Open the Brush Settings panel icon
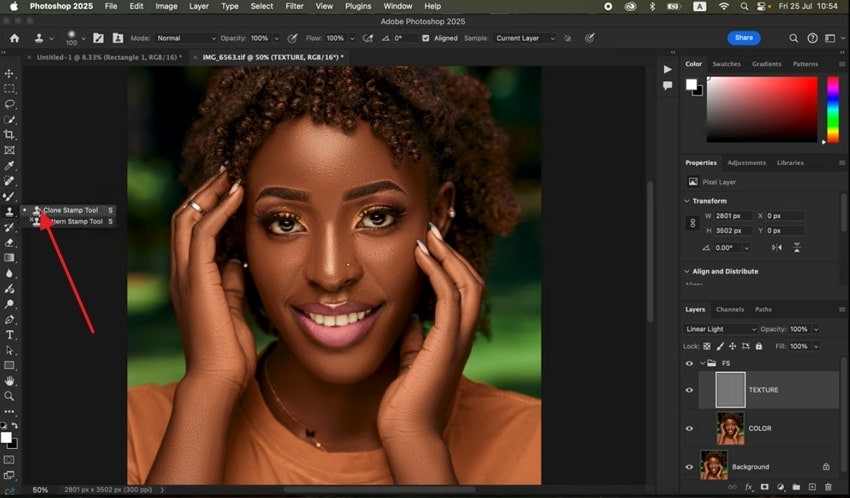The width and height of the screenshot is (850, 498). click(x=98, y=38)
